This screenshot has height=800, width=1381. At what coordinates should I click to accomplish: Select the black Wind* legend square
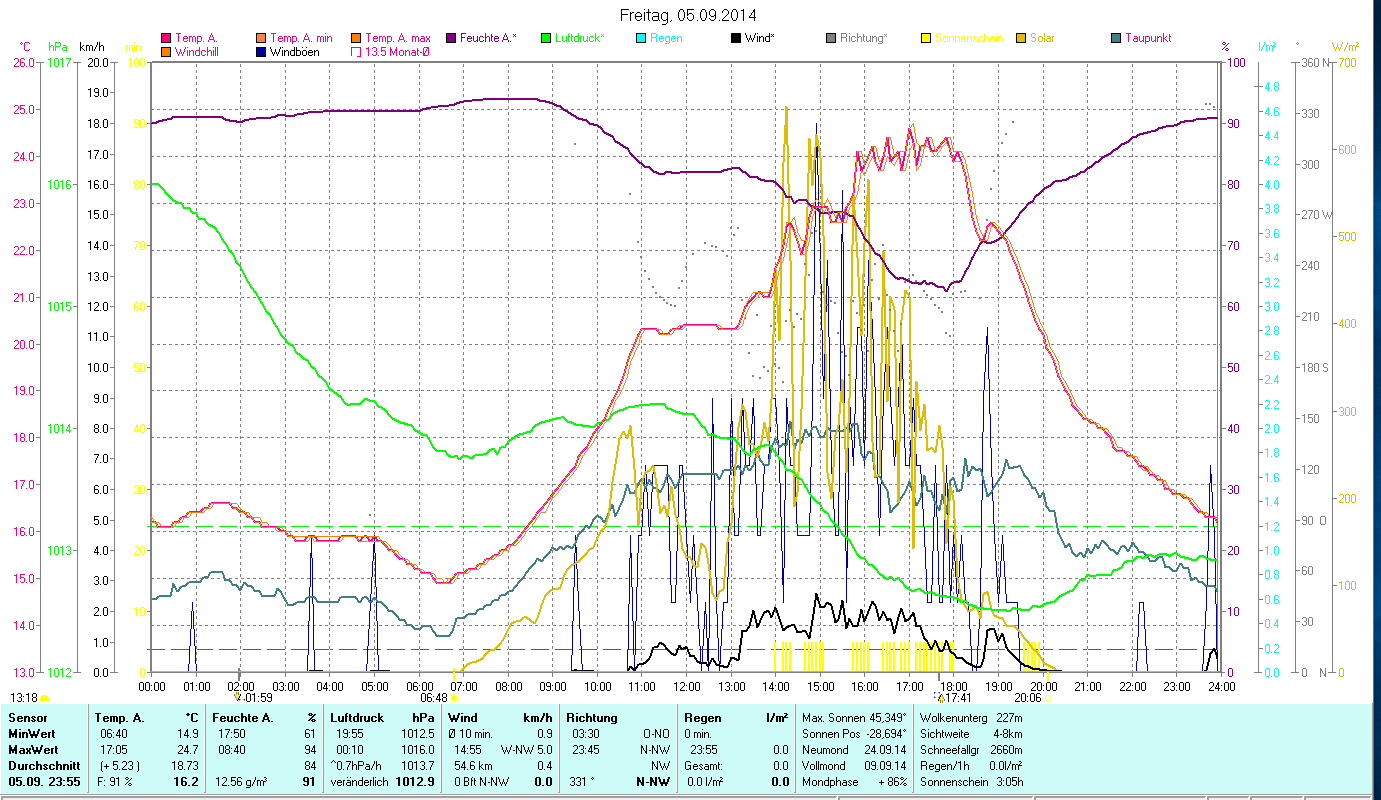pyautogui.click(x=736, y=38)
